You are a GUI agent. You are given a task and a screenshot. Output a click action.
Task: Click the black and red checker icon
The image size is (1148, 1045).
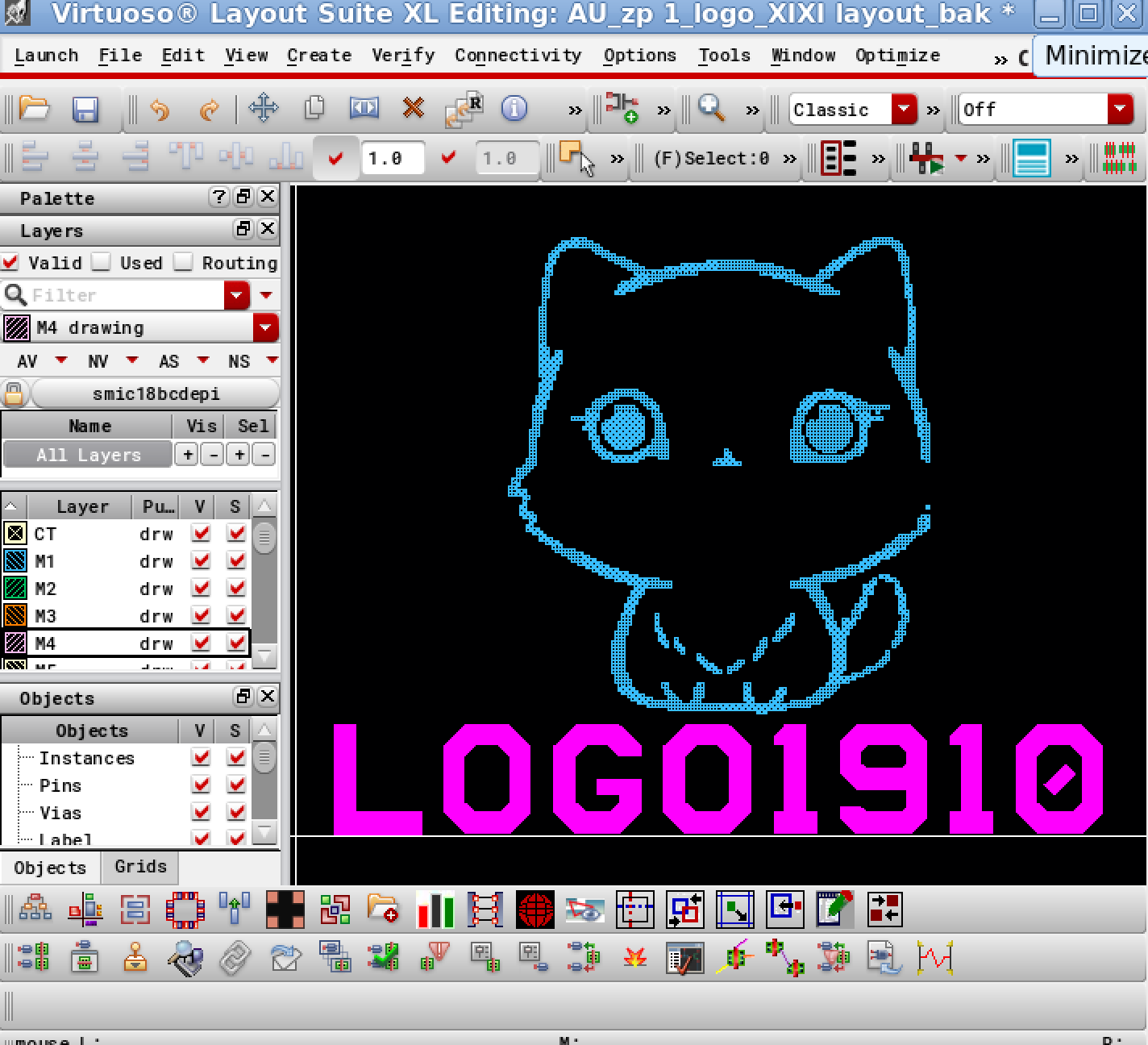285,910
